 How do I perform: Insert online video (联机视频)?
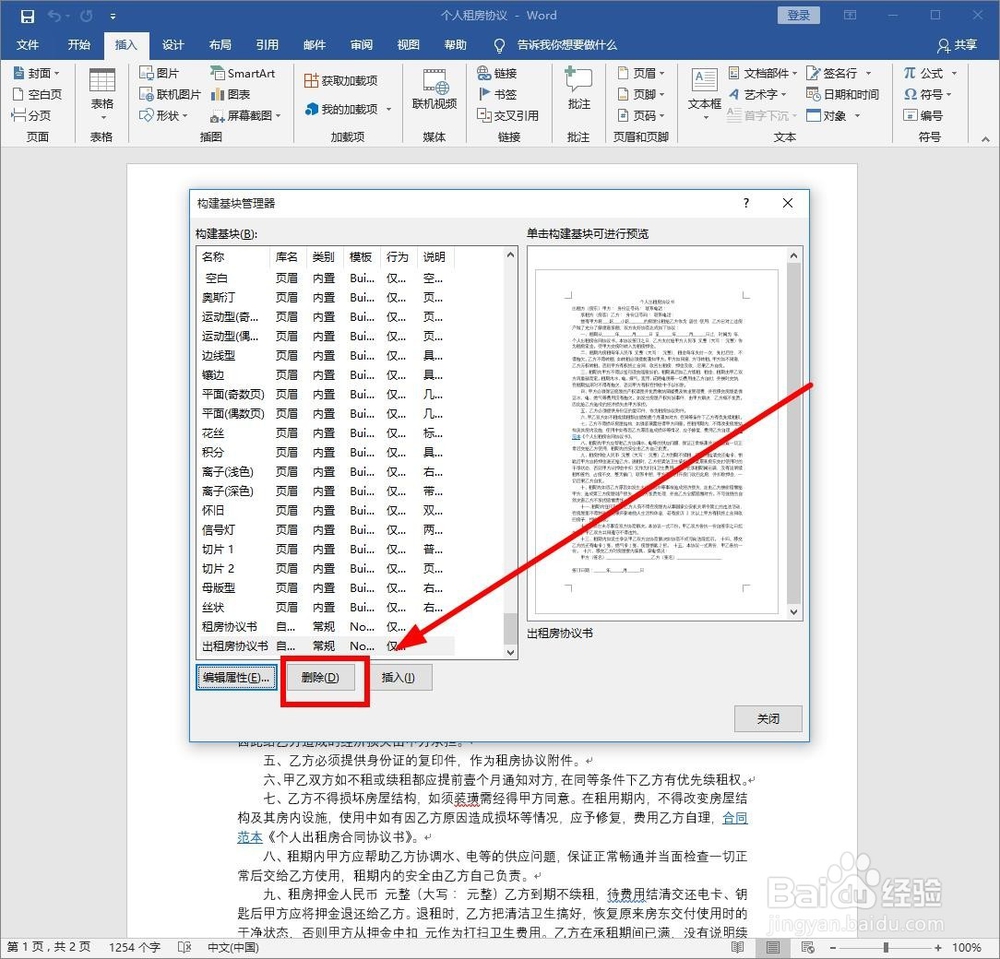(x=434, y=89)
